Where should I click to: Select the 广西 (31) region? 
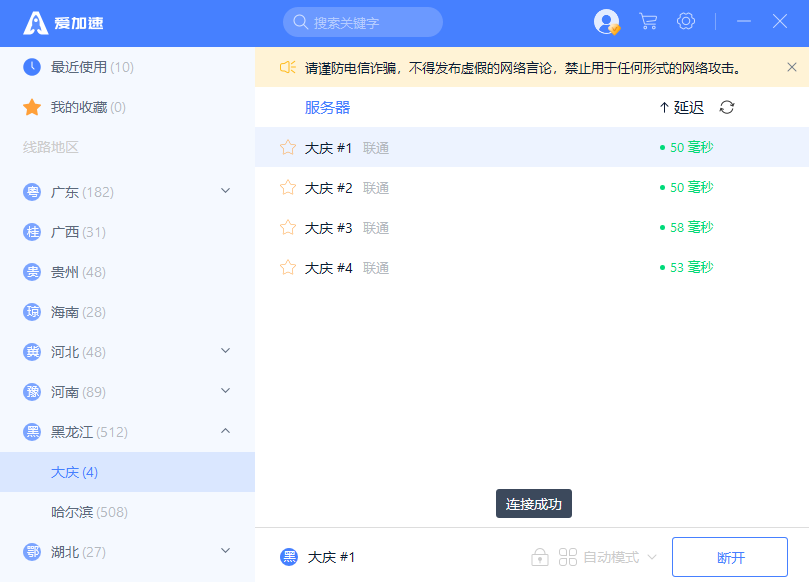coord(127,232)
